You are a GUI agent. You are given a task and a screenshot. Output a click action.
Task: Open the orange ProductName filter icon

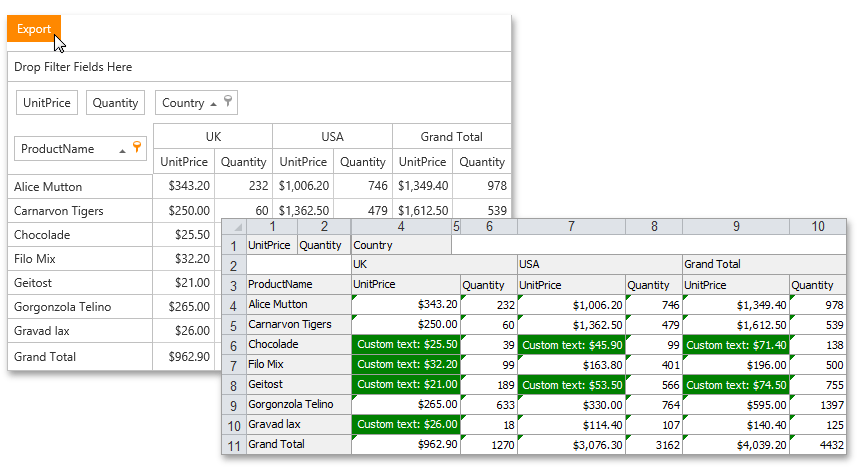(x=137, y=146)
